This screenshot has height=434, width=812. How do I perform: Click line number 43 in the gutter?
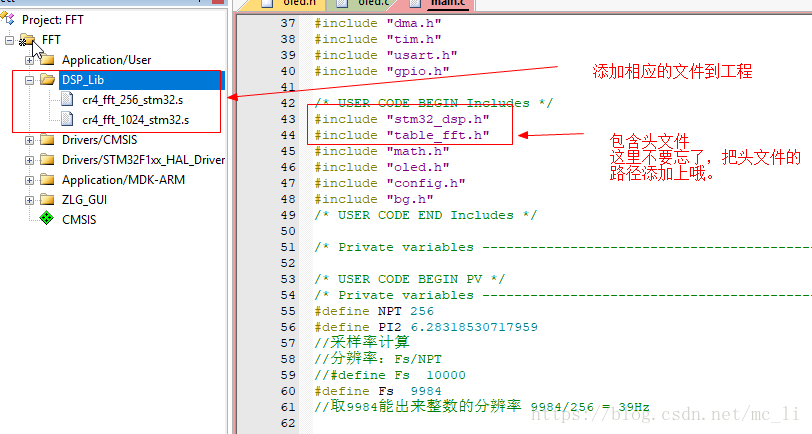pyautogui.click(x=288, y=119)
